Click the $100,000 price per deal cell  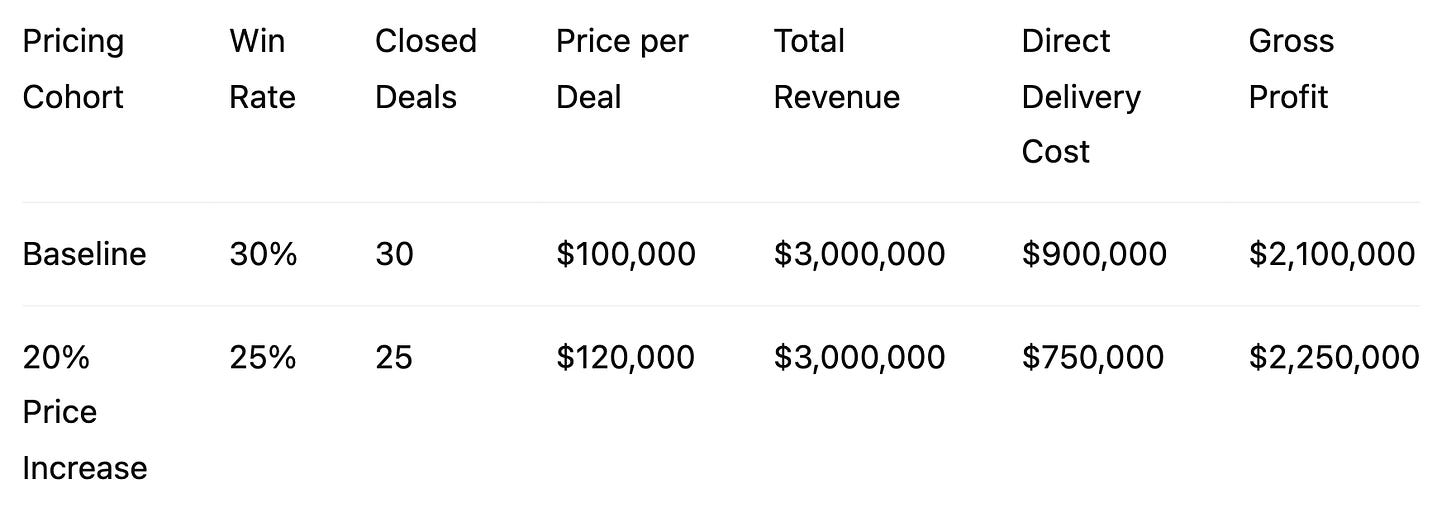pos(626,254)
